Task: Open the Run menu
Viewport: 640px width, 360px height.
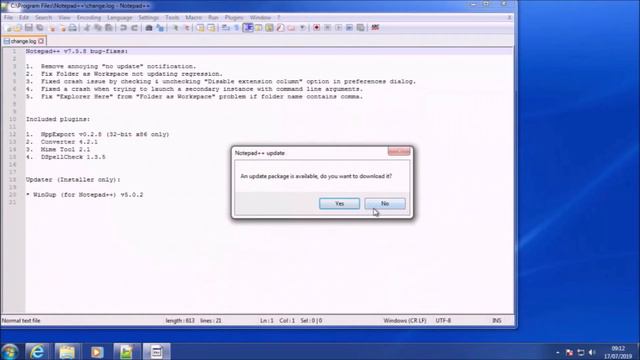Action: pos(213,18)
